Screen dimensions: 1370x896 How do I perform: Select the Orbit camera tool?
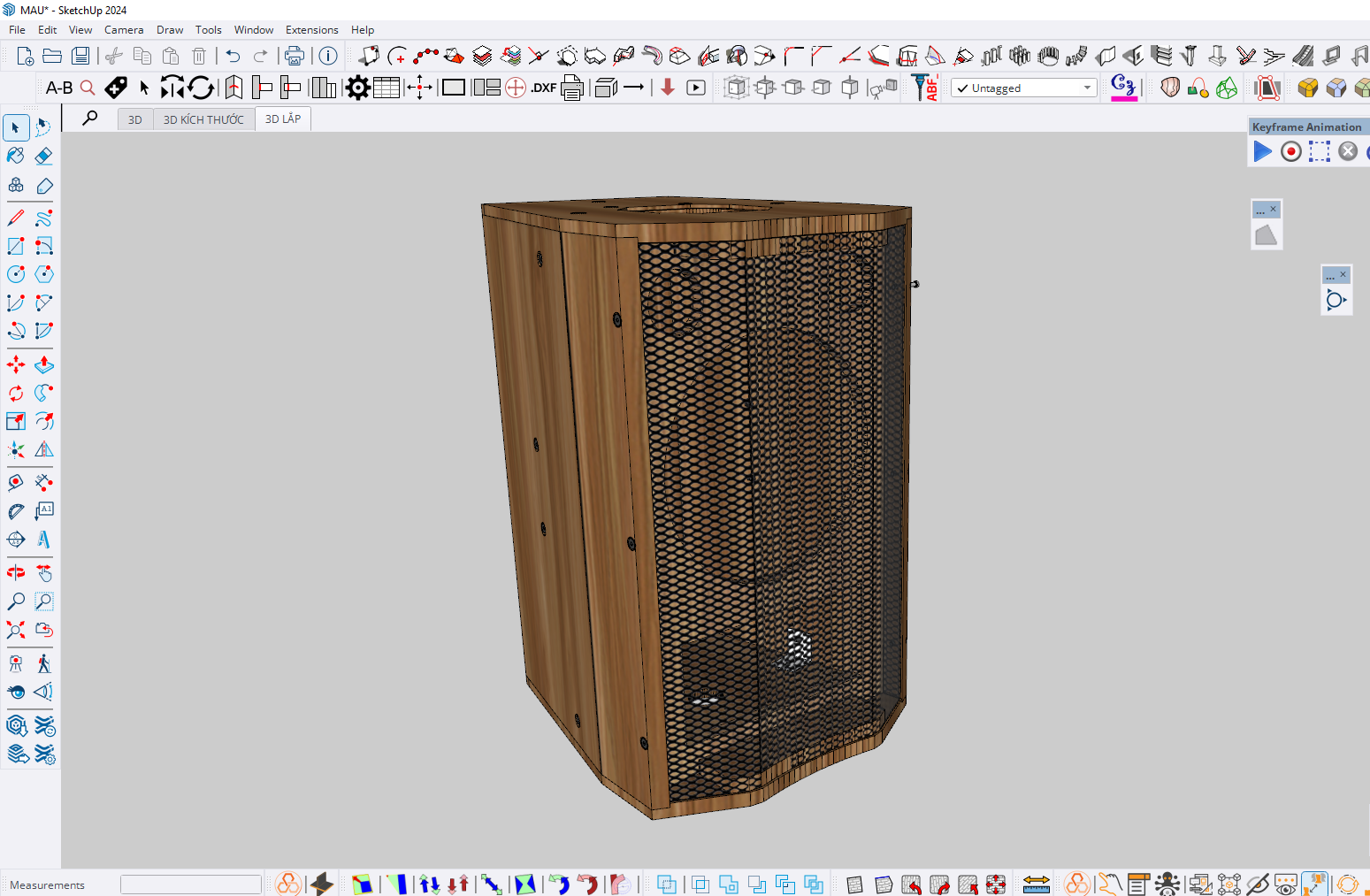16,573
